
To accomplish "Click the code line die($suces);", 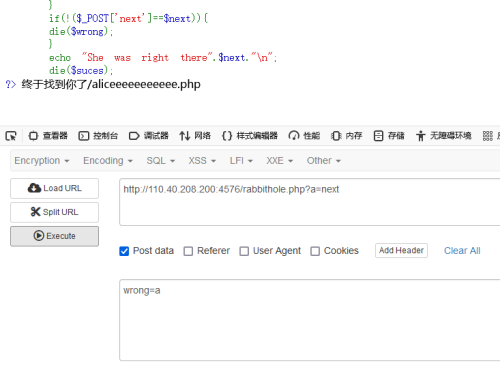I will pyautogui.click(x=81, y=70).
